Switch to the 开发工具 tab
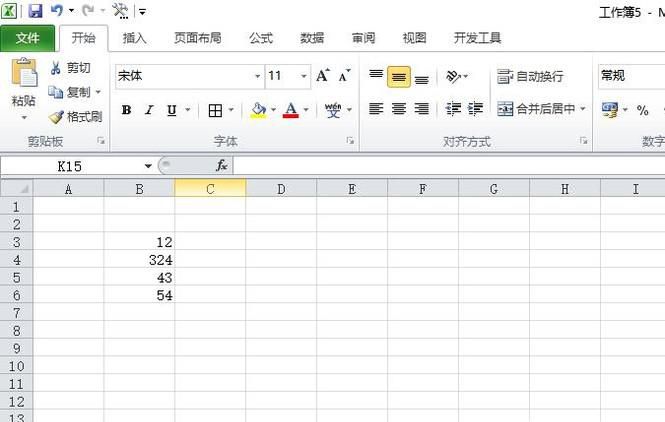665x422 pixels. tap(478, 38)
